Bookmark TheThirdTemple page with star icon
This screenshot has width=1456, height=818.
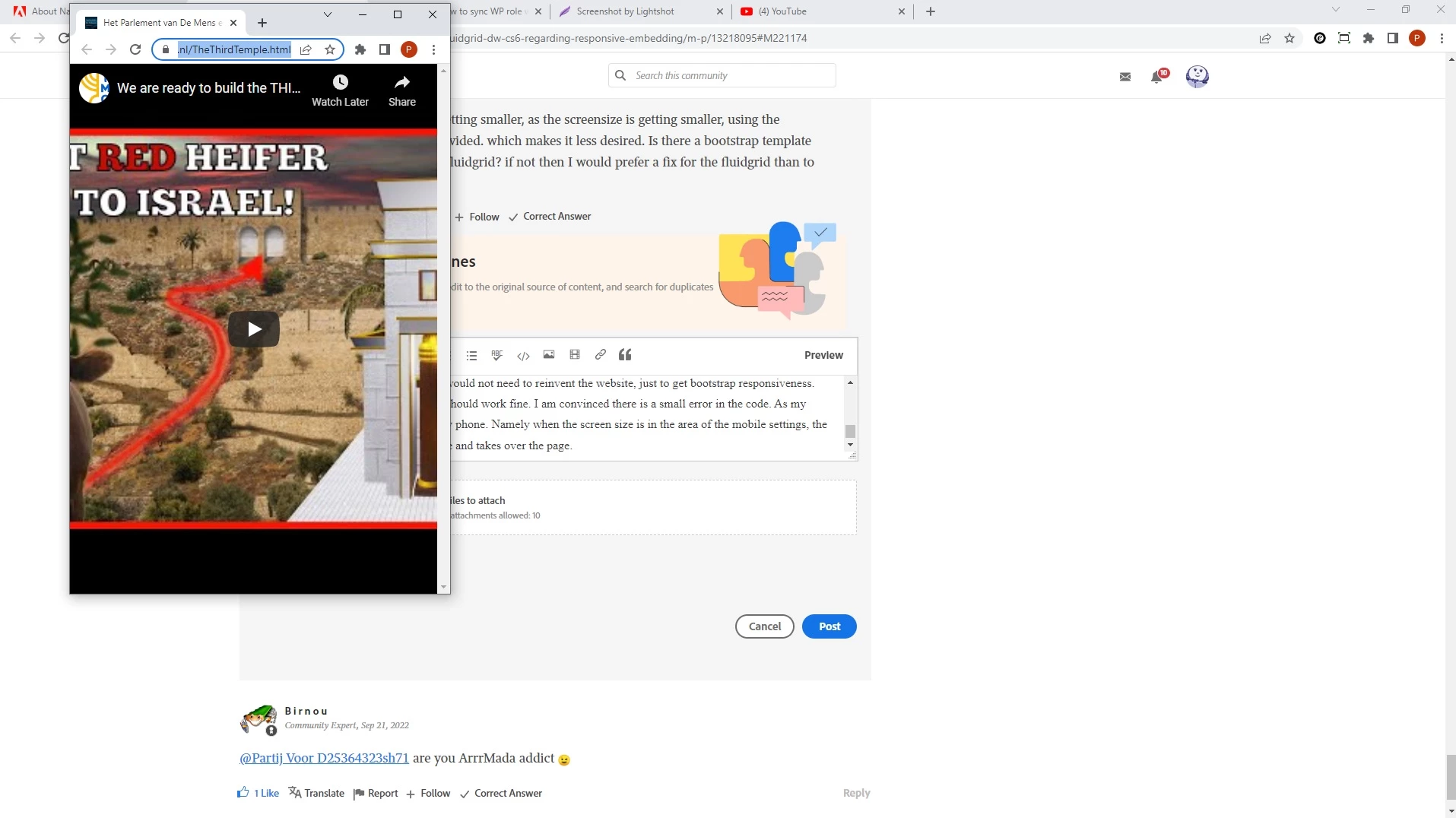coord(330,49)
